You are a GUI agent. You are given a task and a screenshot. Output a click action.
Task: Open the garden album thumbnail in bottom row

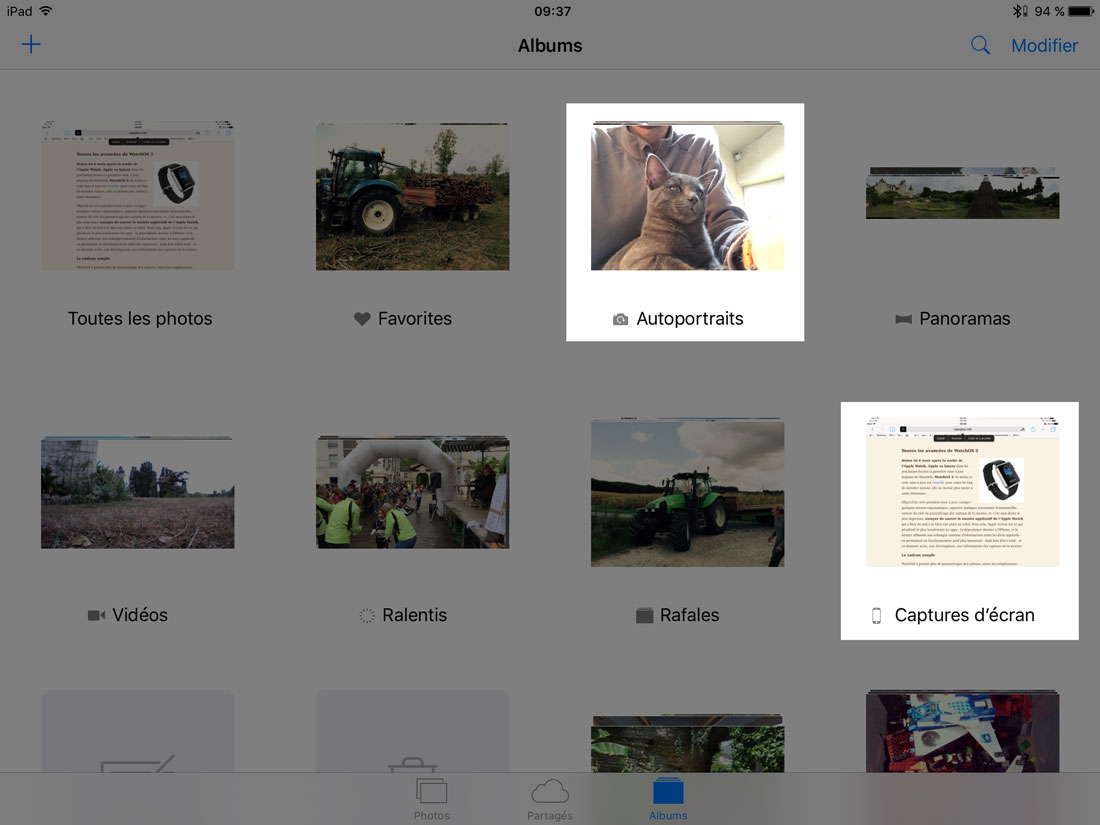pos(688,744)
